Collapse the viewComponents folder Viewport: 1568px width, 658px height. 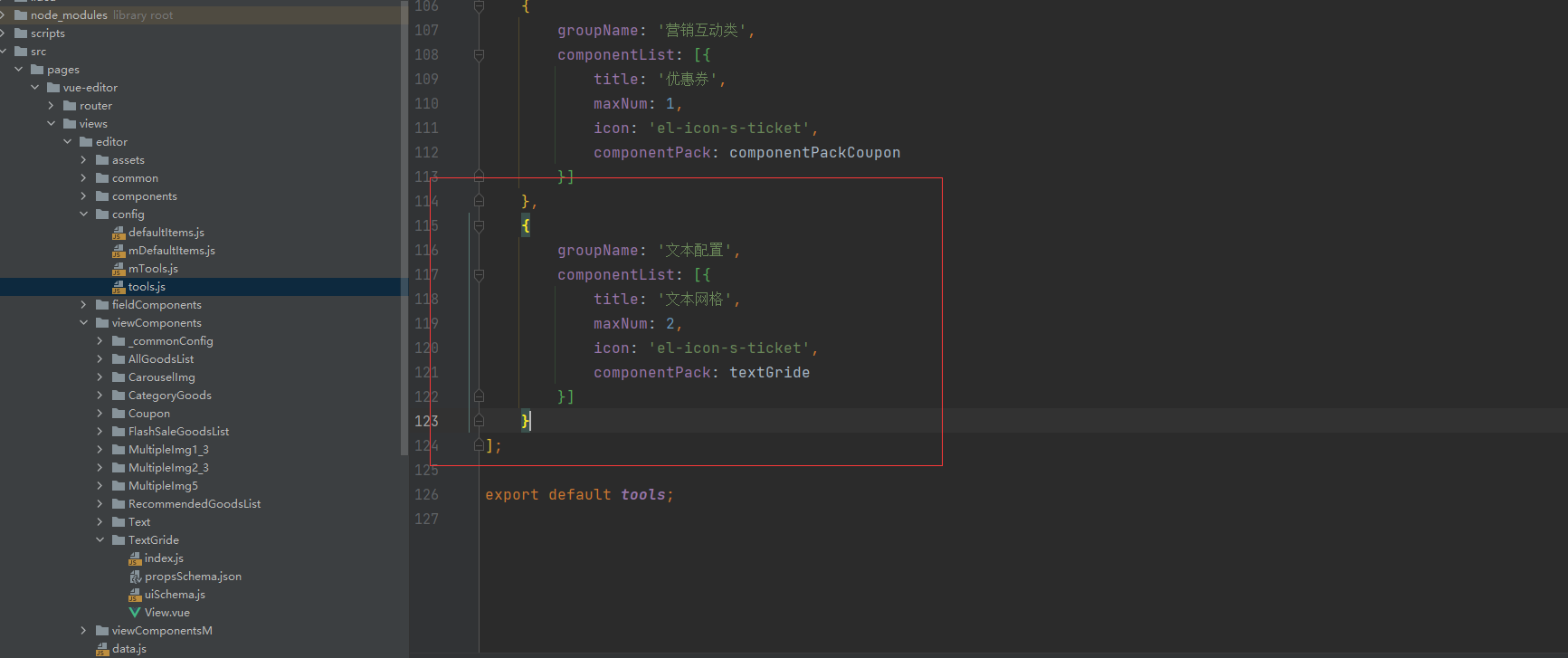(83, 323)
